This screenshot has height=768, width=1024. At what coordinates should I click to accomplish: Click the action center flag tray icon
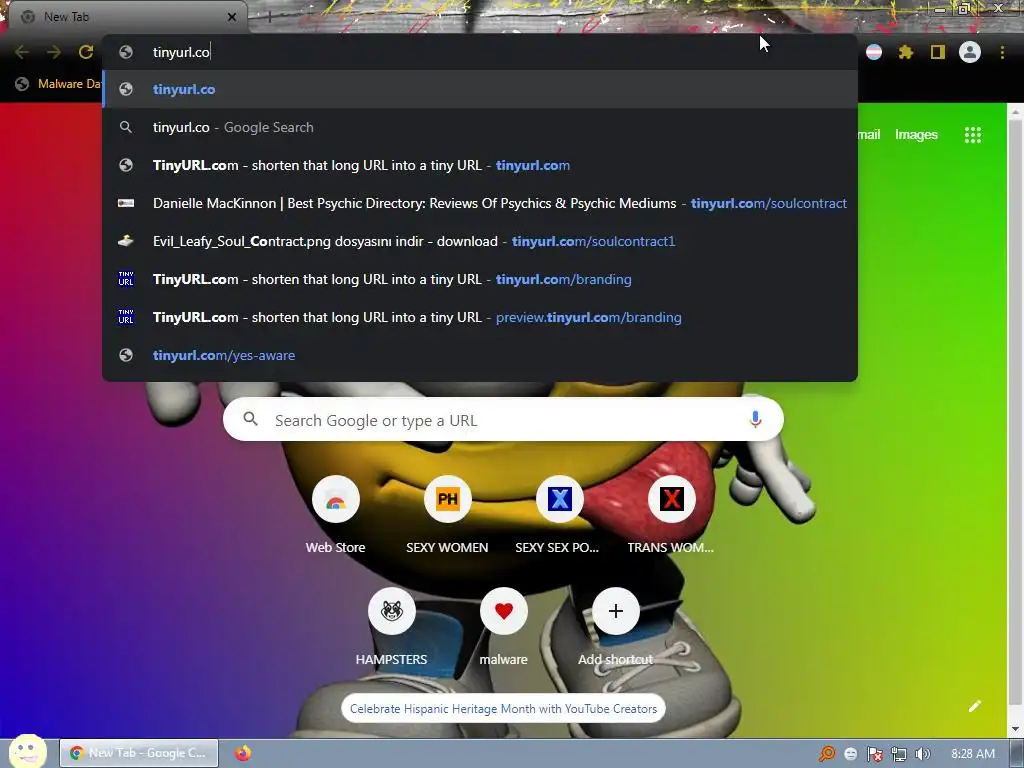pos(874,754)
